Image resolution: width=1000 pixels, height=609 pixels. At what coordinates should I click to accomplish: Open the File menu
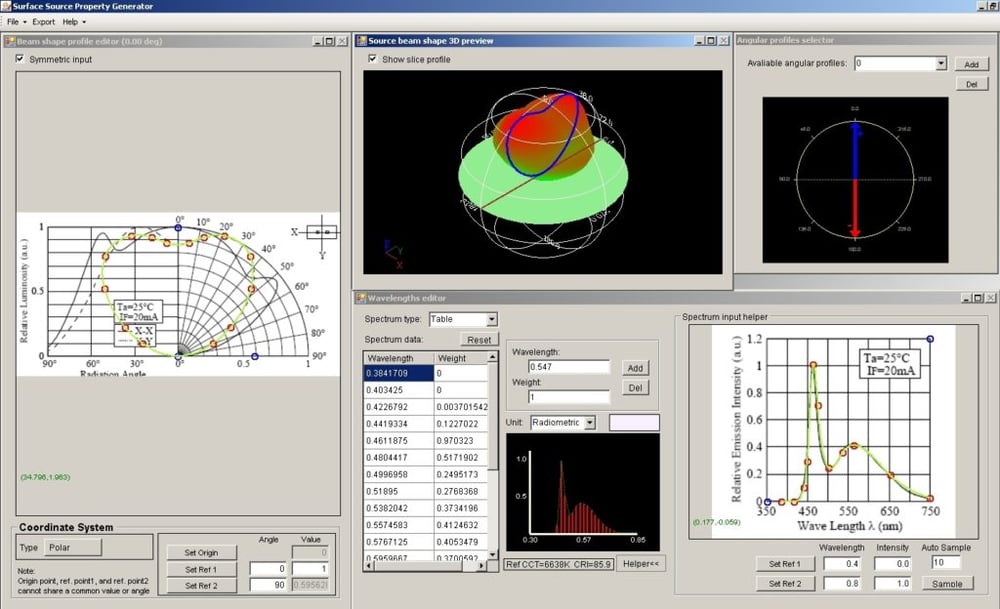pos(15,21)
